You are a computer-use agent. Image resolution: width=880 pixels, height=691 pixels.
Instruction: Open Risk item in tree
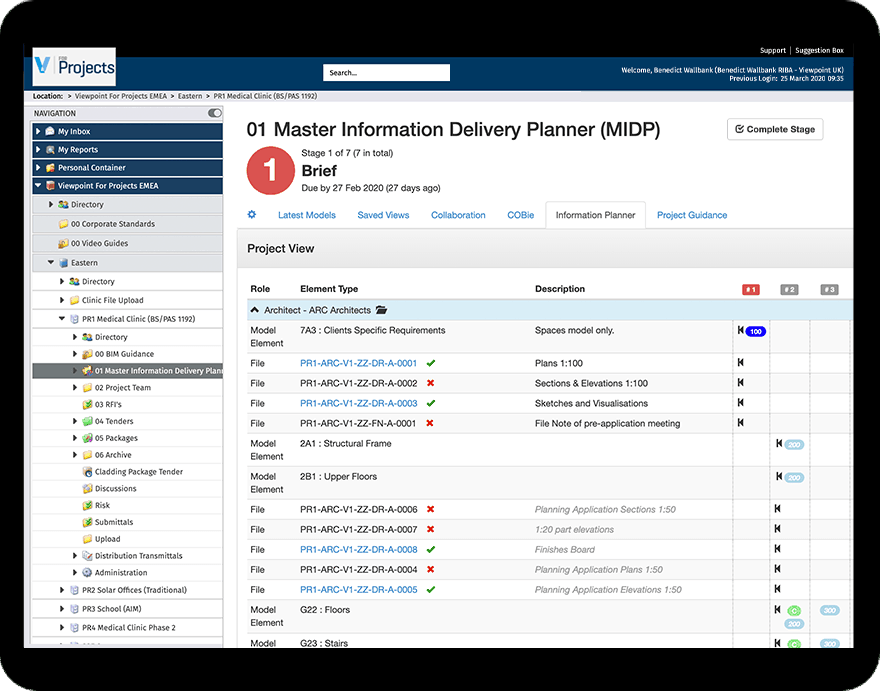[x=102, y=505]
